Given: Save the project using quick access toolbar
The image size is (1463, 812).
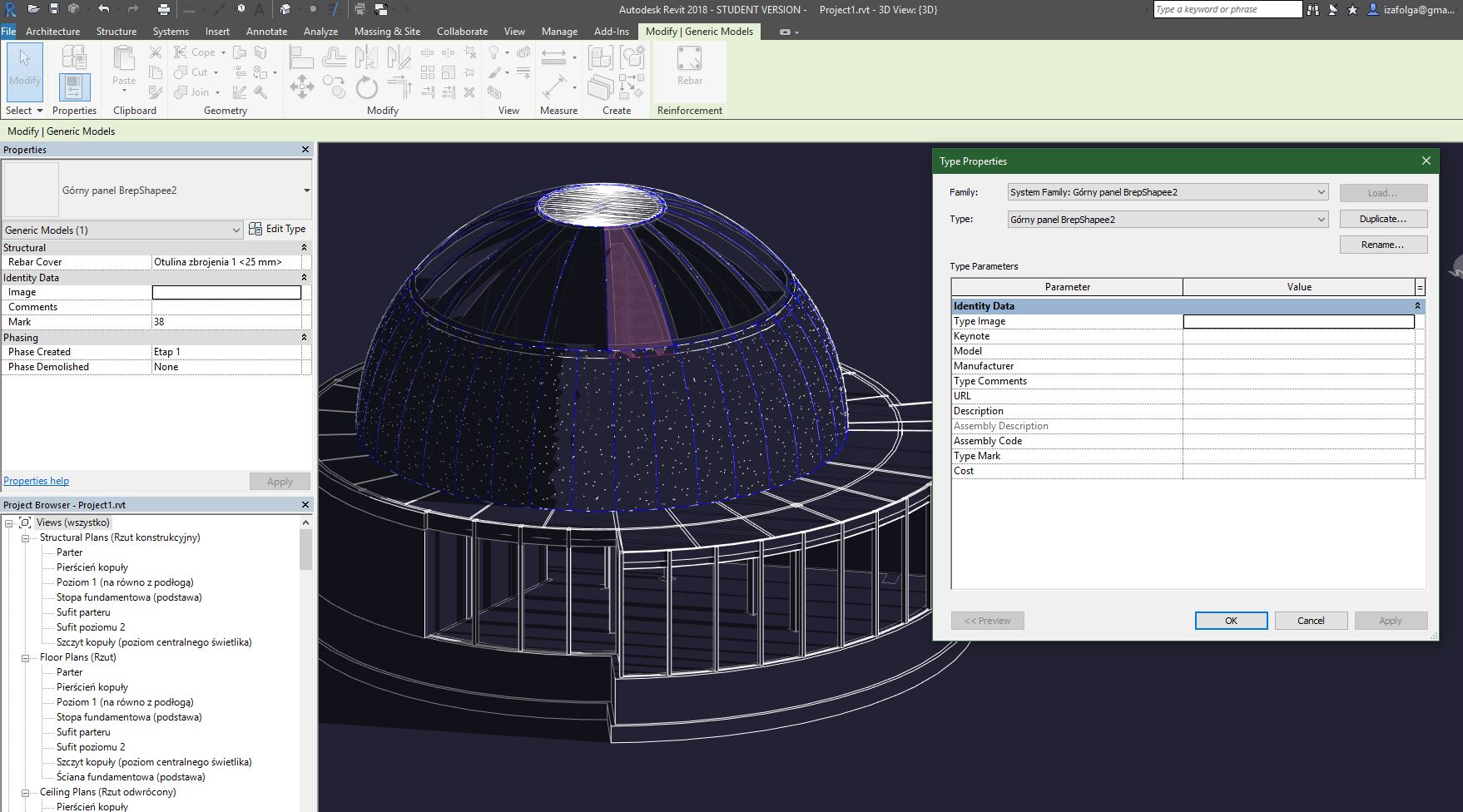Looking at the screenshot, I should click(x=53, y=9).
